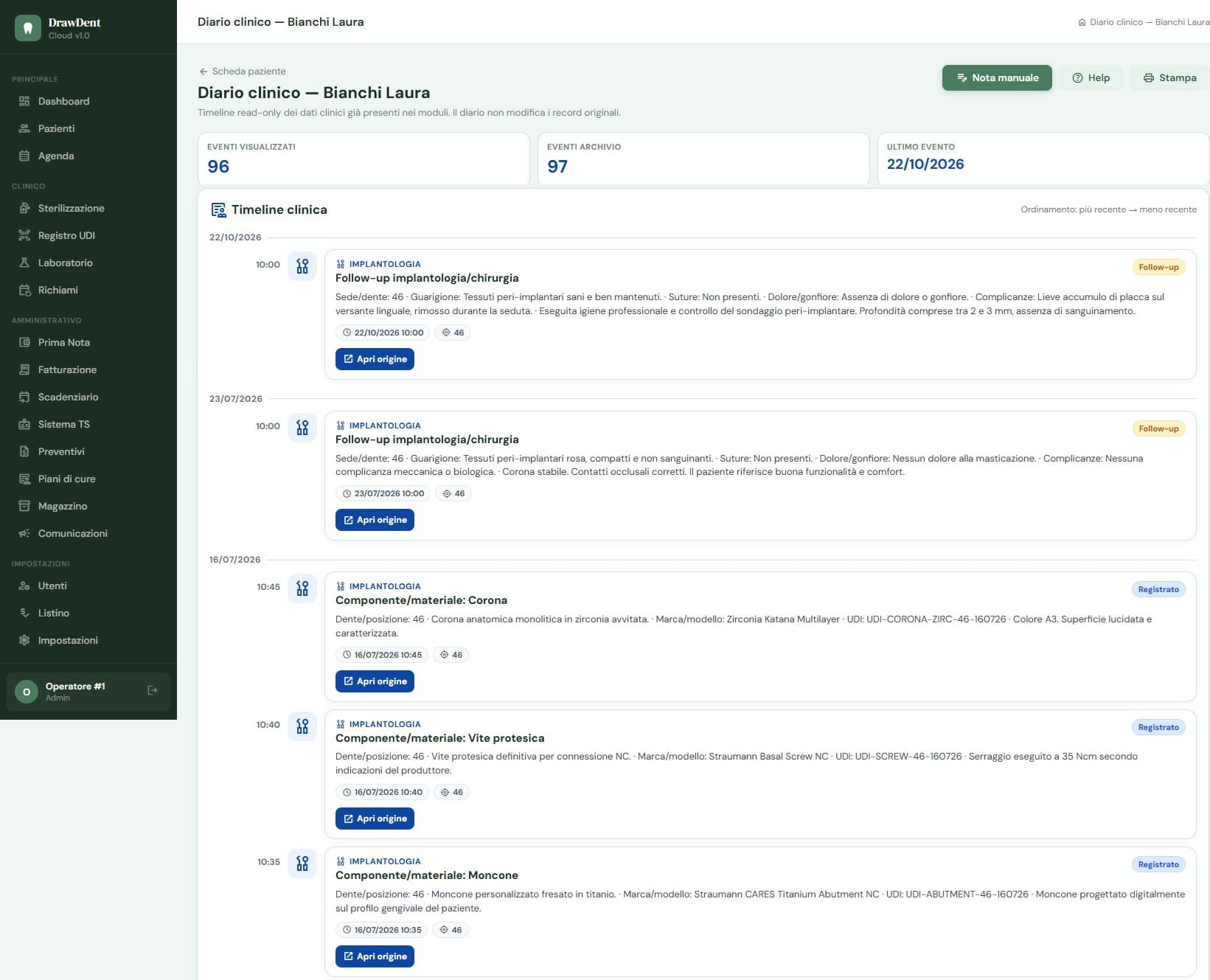Click Registrato badge on Moncone card

pyautogui.click(x=1158, y=864)
